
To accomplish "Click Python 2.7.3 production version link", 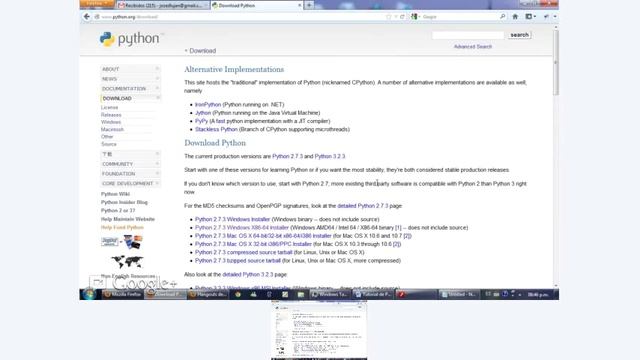I will pyautogui.click(x=287, y=156).
